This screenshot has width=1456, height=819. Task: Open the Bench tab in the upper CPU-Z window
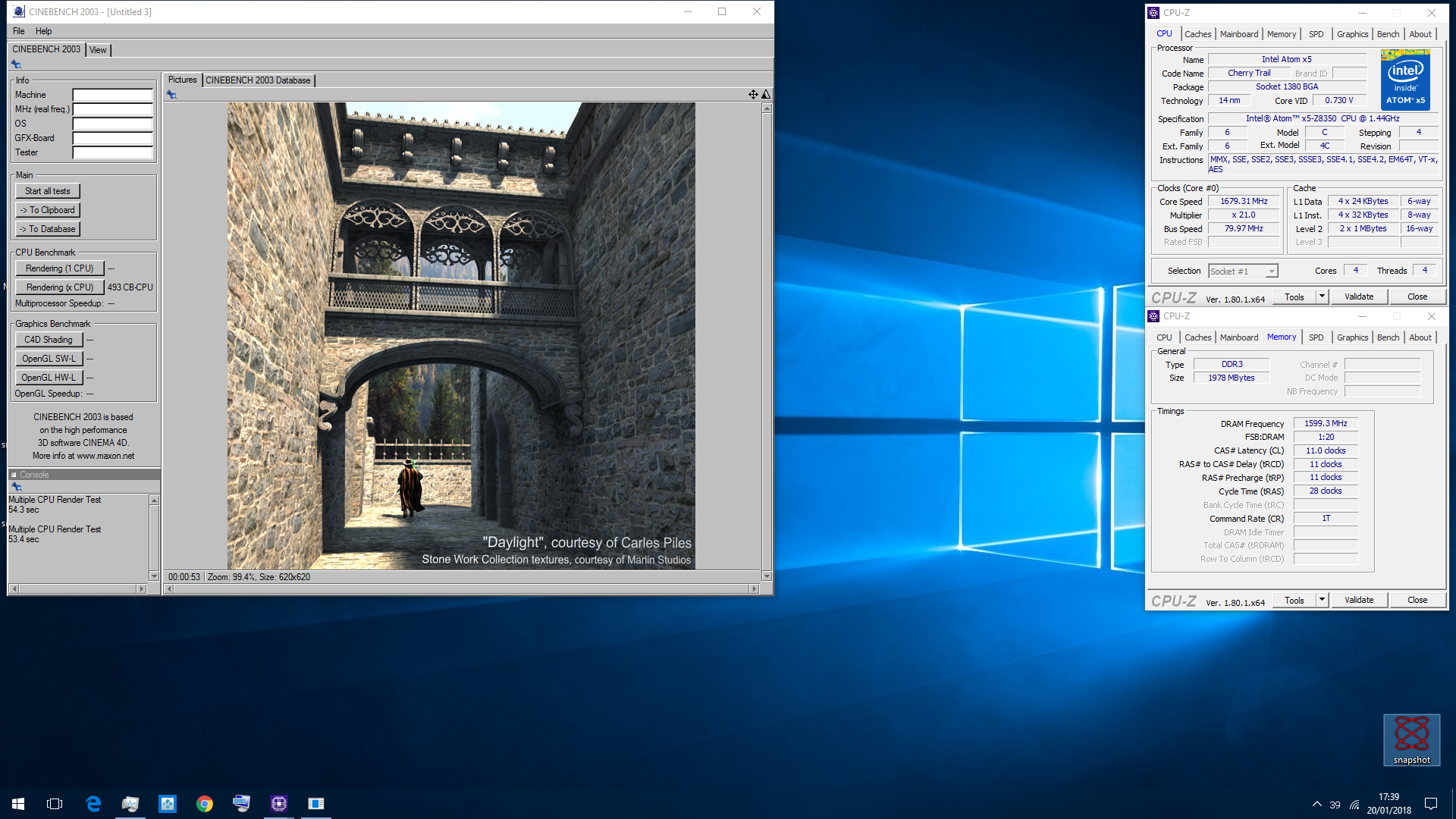coord(1388,34)
